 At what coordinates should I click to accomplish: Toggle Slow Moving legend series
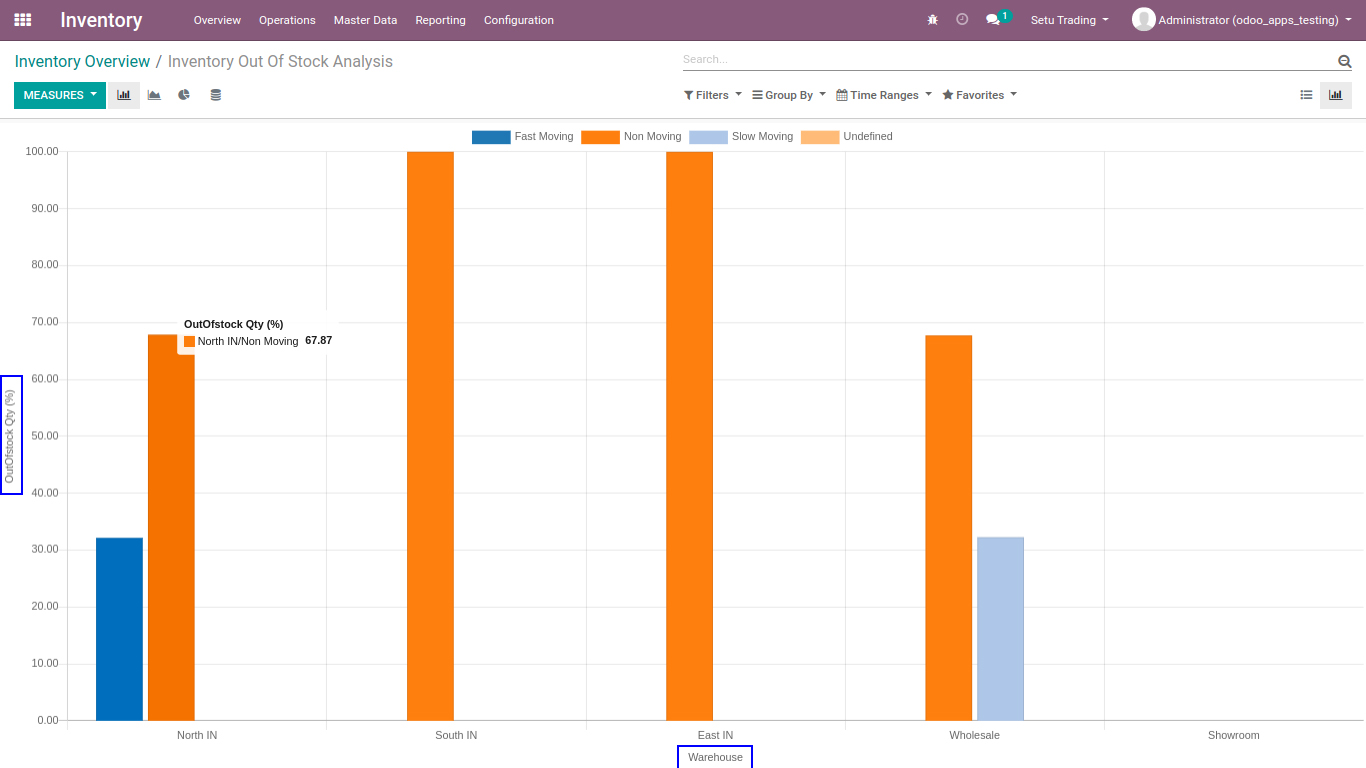point(741,137)
